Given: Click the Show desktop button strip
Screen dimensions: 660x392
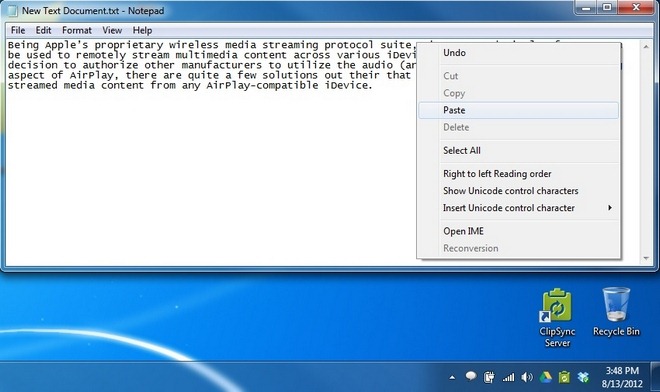Looking at the screenshot, I should tap(656, 377).
